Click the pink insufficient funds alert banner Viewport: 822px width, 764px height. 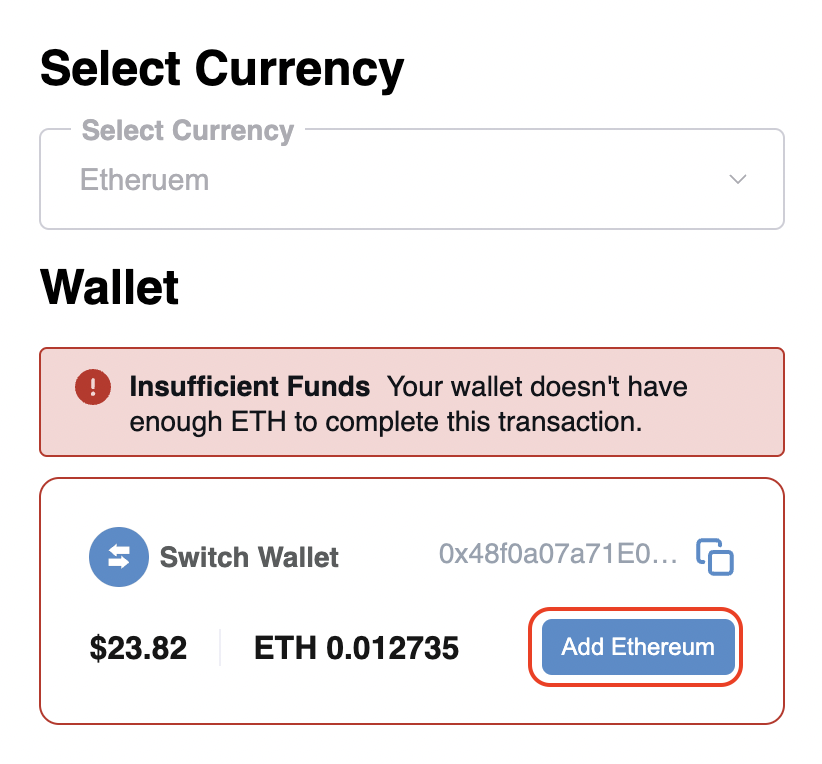412,402
